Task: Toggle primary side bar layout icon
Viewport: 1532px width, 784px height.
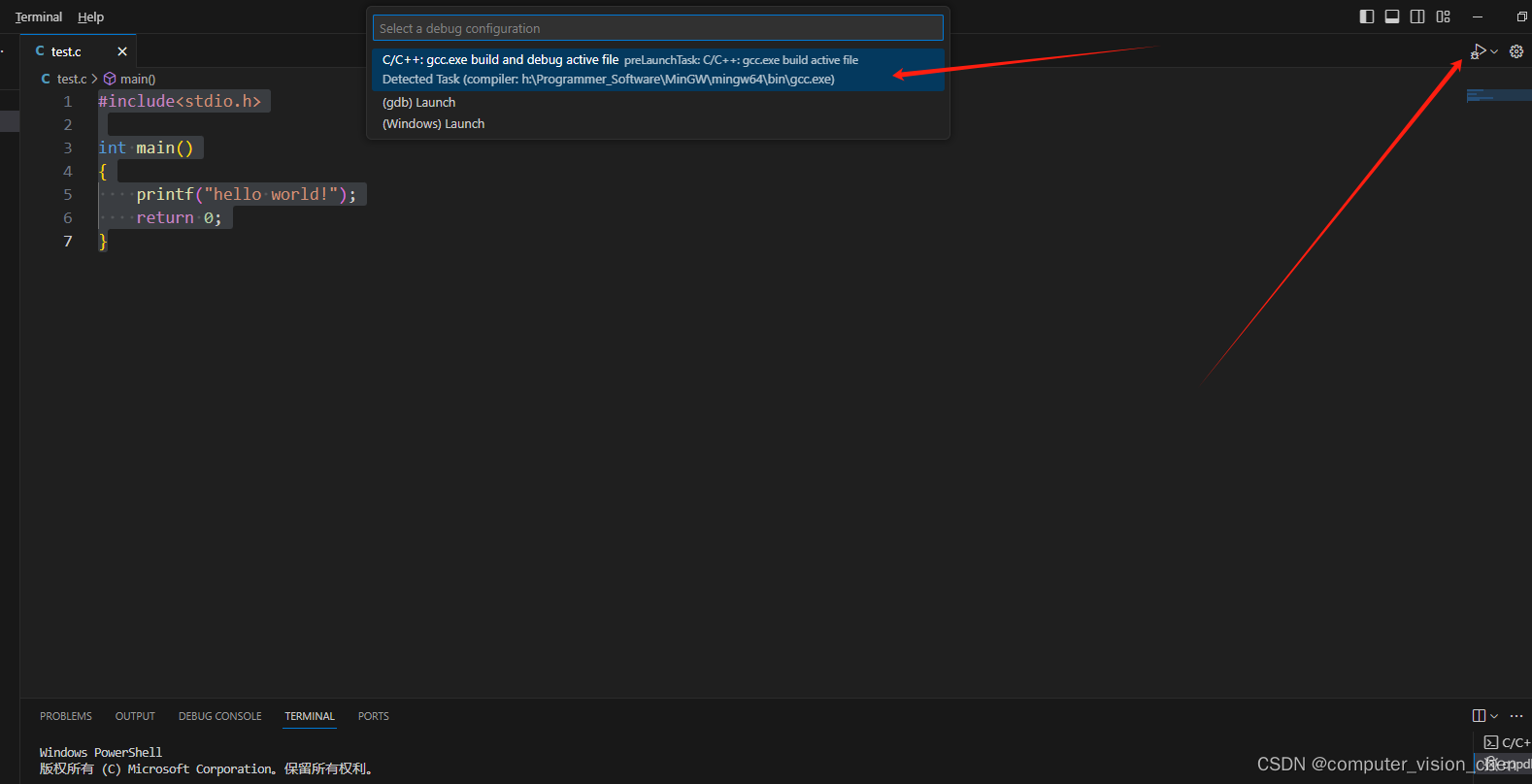Action: [1367, 16]
